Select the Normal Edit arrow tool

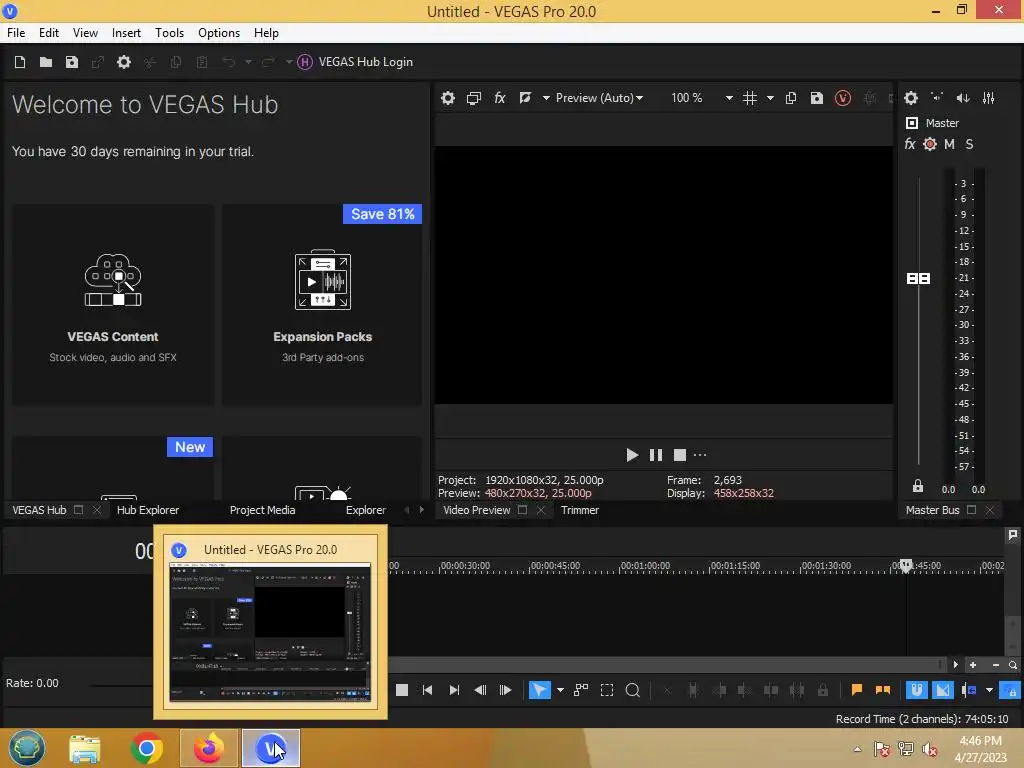(539, 690)
